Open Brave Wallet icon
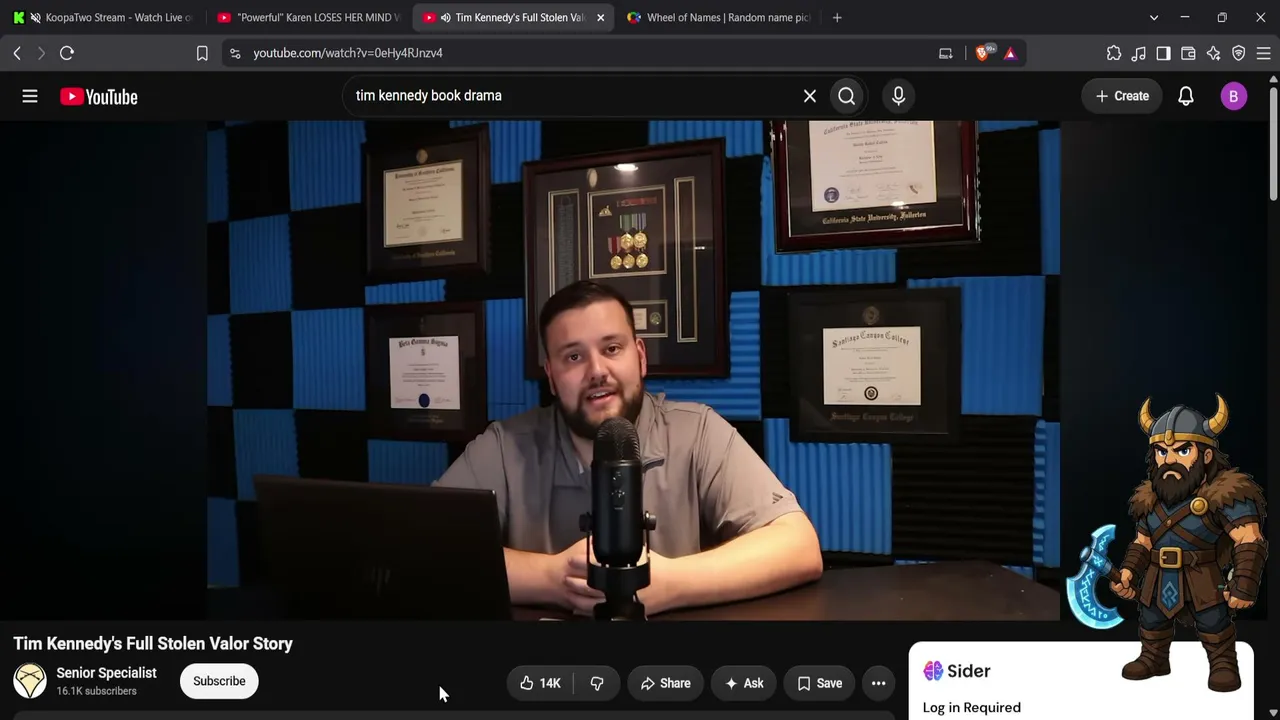Screen dimensions: 1280x720 coord(1189,53)
